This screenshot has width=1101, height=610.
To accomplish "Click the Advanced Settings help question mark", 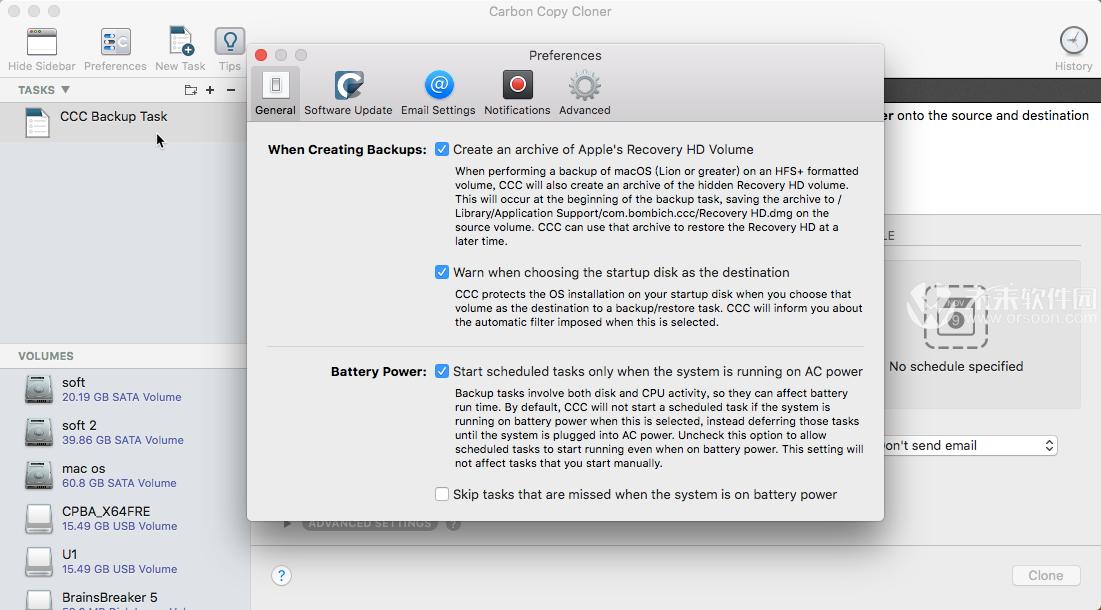I will [453, 524].
